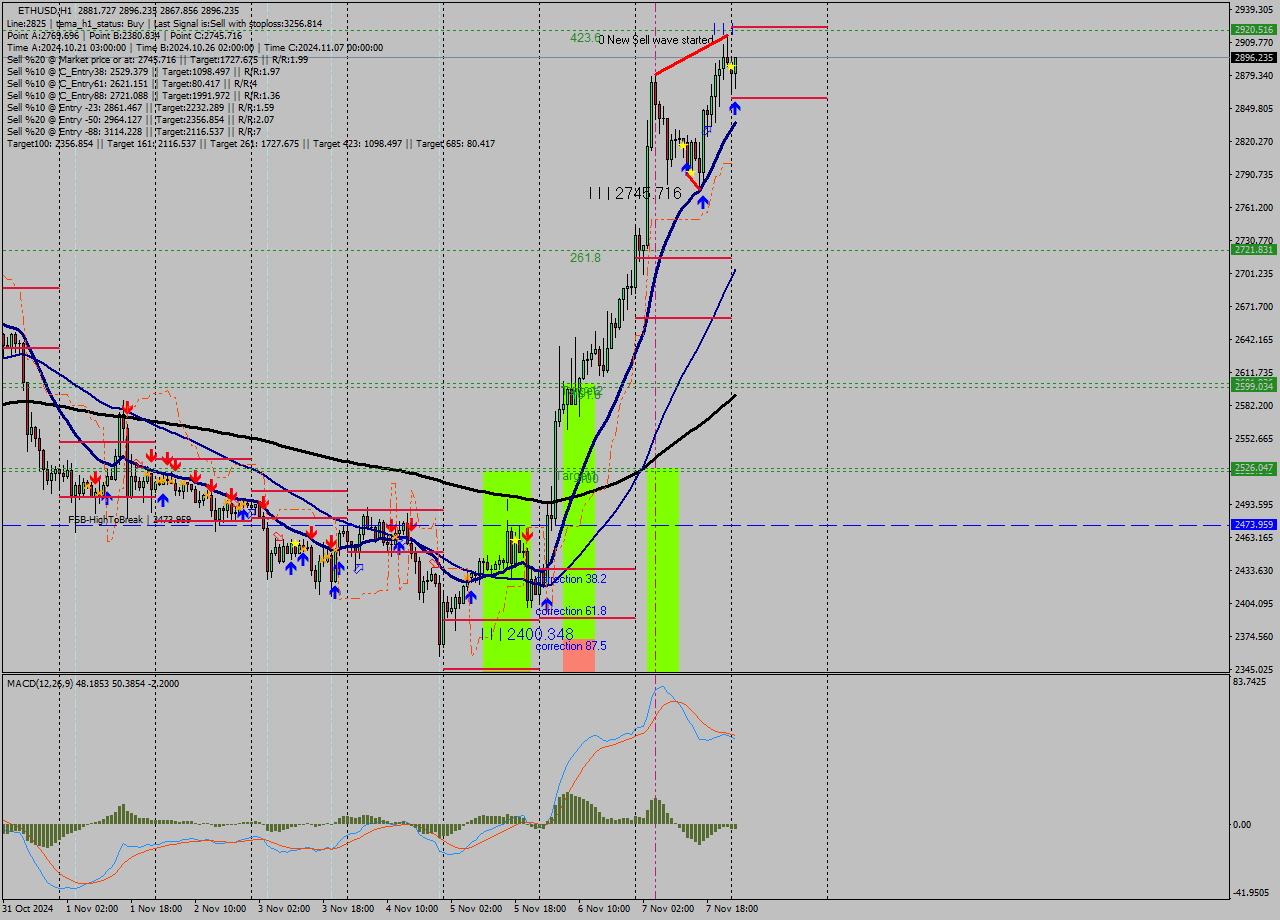Viewport: 1280px width, 920px height.
Task: Select the 'Time C:2024.11.07 00:00:00' text
Action: pyautogui.click(x=326, y=47)
